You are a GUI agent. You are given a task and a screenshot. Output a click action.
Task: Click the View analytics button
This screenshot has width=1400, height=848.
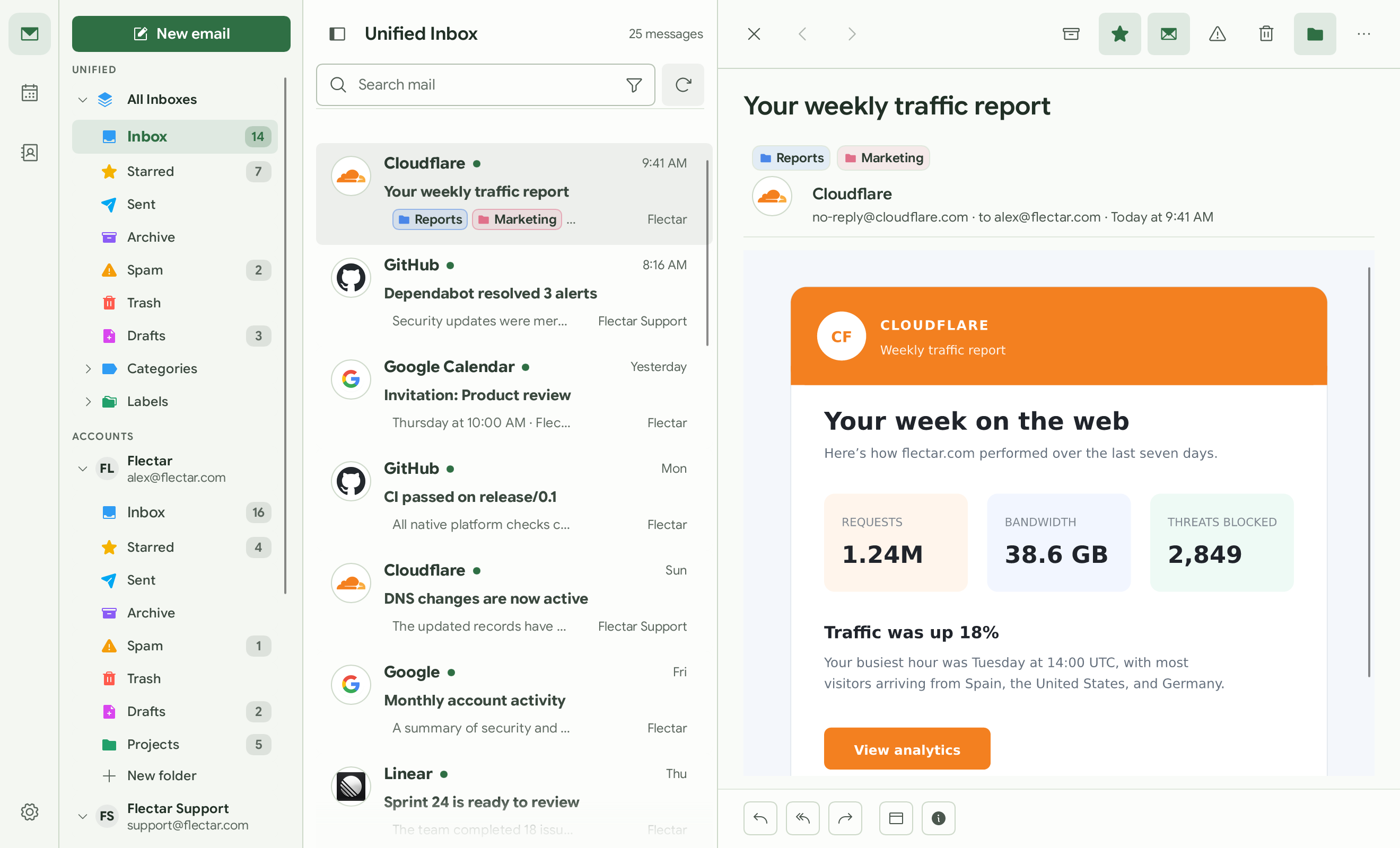pyautogui.click(x=907, y=749)
